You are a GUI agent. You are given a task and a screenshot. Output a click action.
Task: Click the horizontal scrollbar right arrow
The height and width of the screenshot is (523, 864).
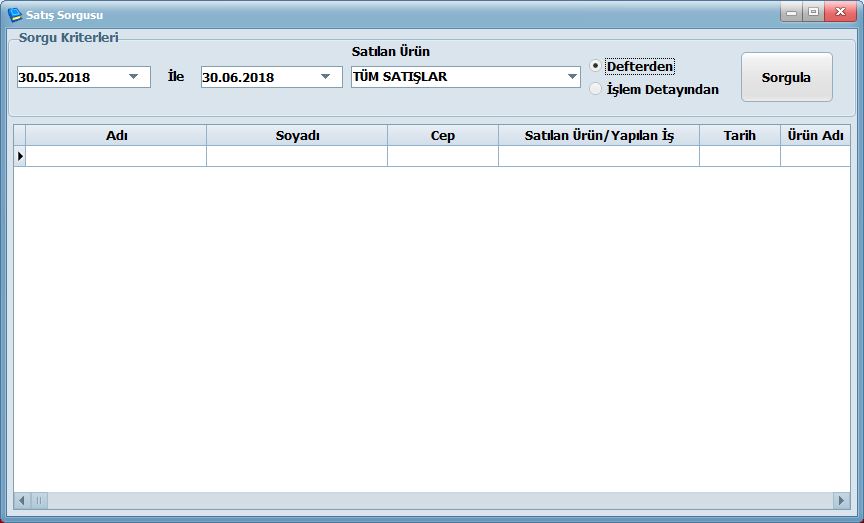[x=841, y=500]
